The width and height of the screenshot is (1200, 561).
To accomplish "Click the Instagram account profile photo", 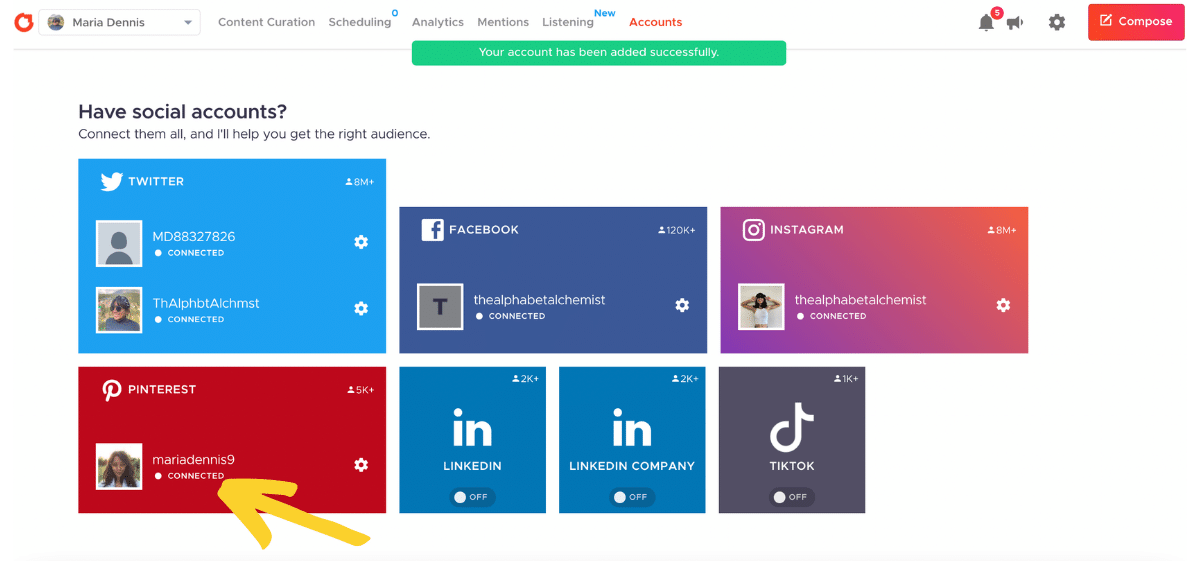I will point(761,307).
